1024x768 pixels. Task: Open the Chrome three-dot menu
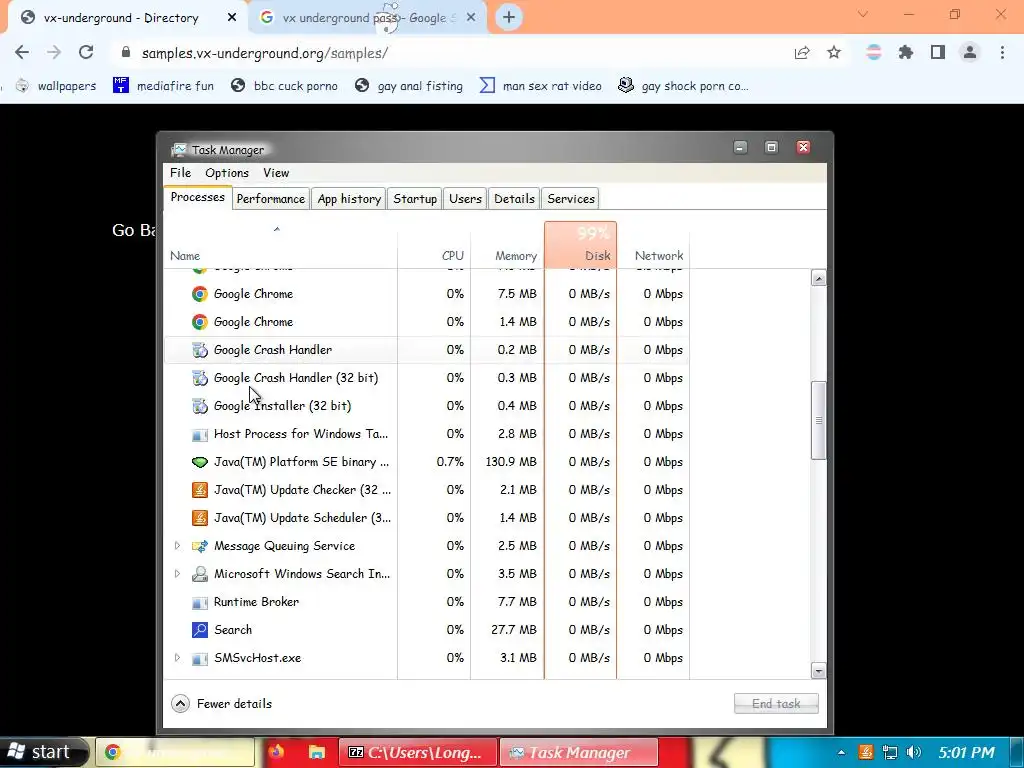pos(1002,52)
